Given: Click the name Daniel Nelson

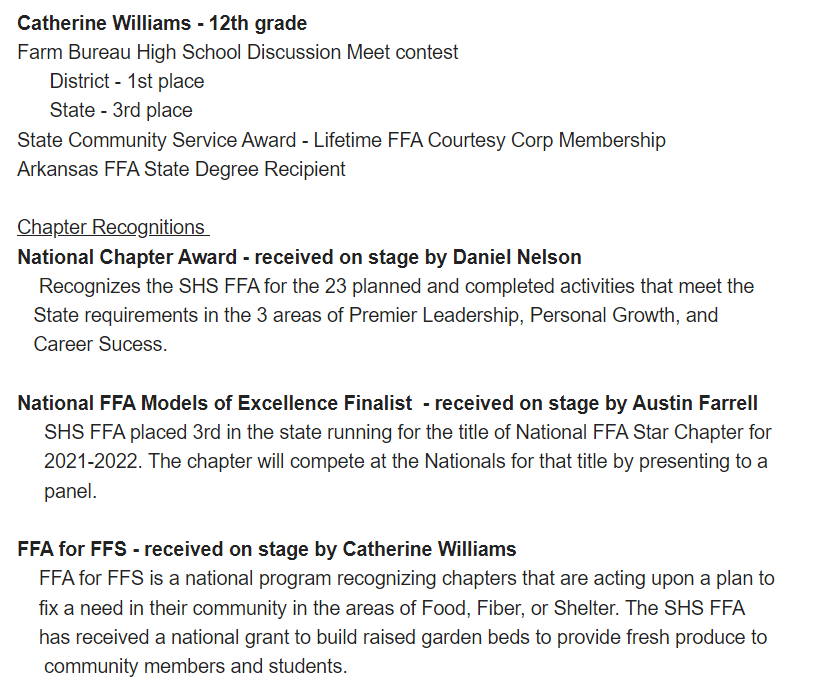Looking at the screenshot, I should pyautogui.click(x=517, y=257).
